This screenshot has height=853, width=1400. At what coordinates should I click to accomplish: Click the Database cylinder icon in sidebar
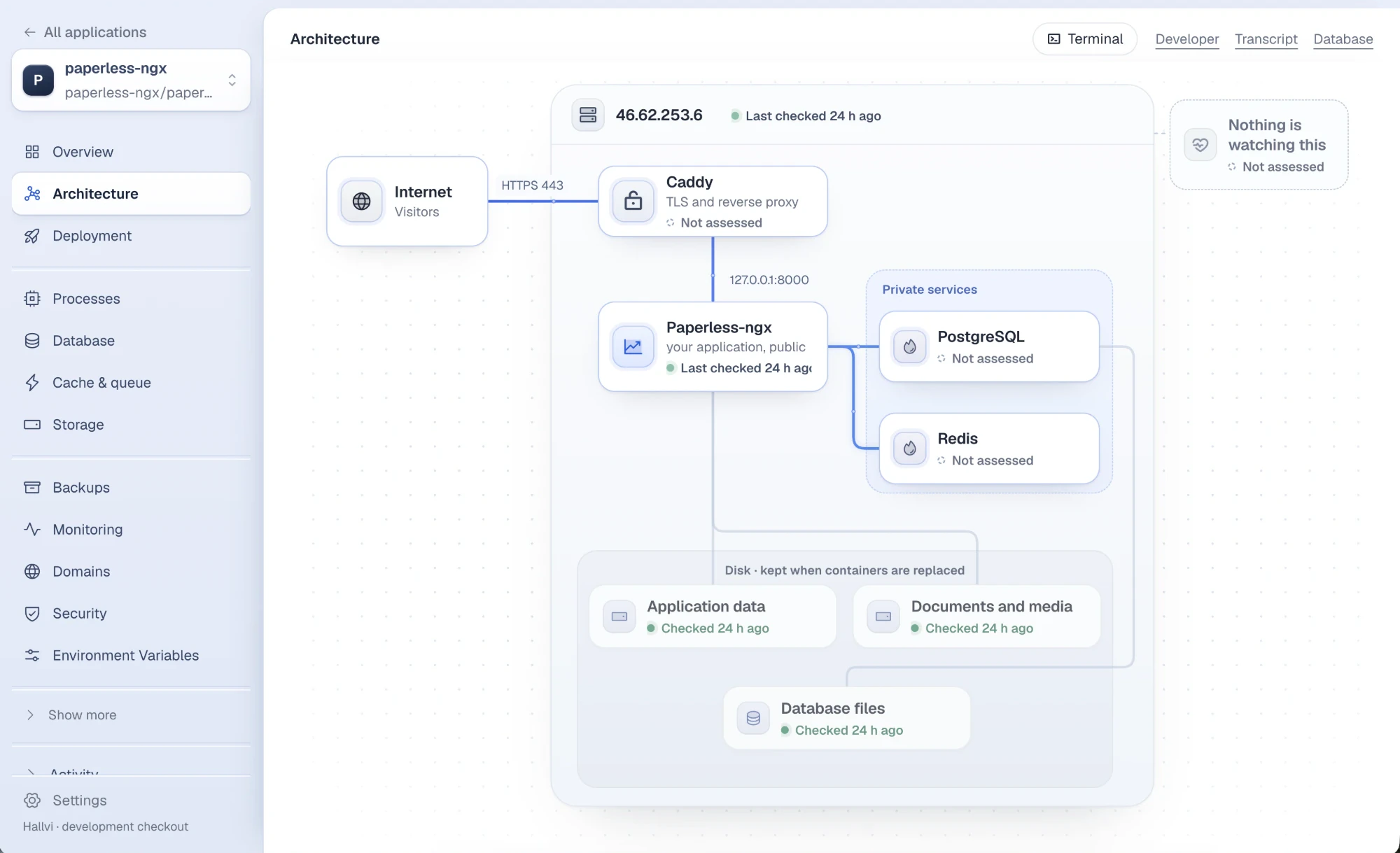pos(32,341)
